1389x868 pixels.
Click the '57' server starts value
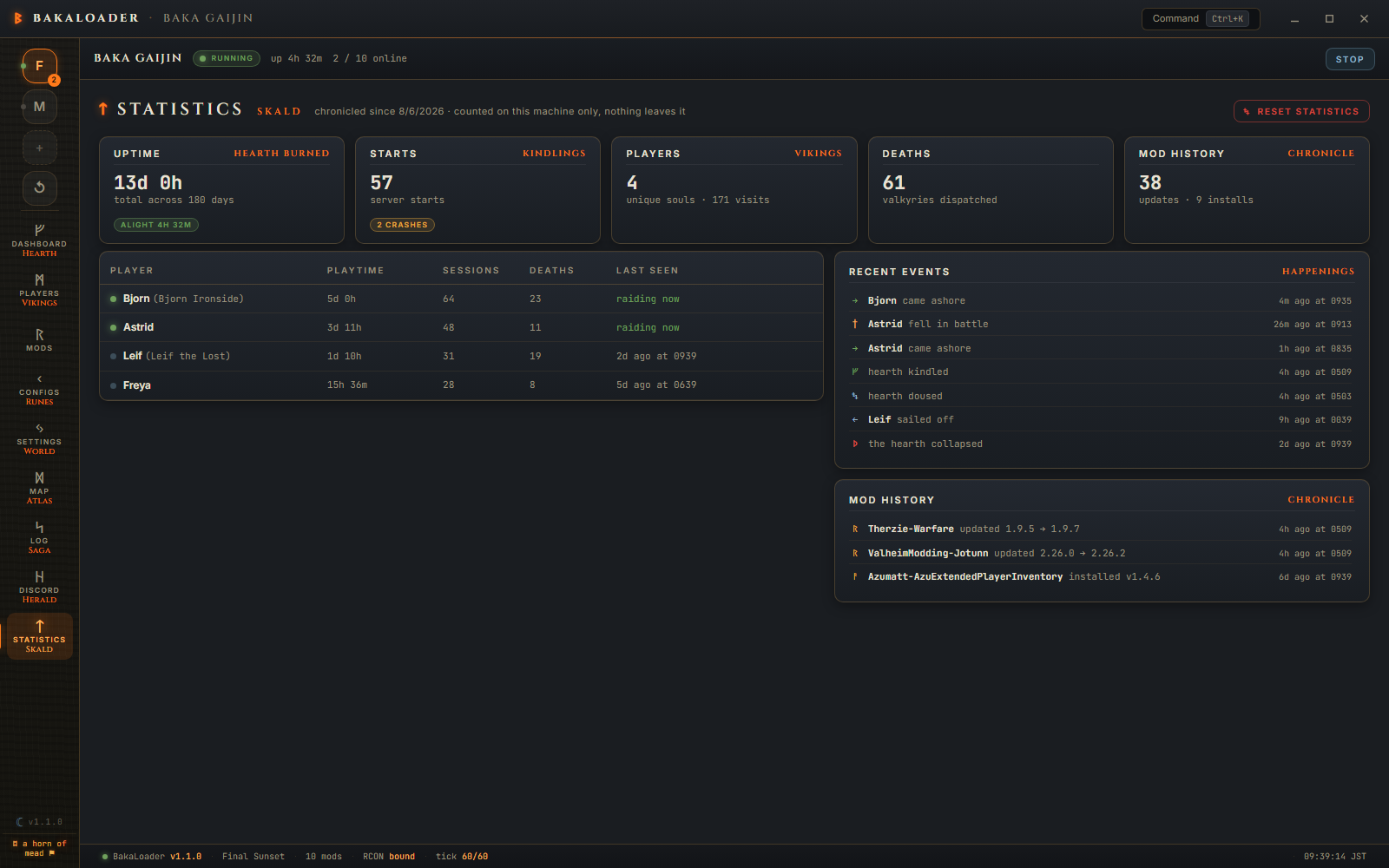(x=382, y=182)
